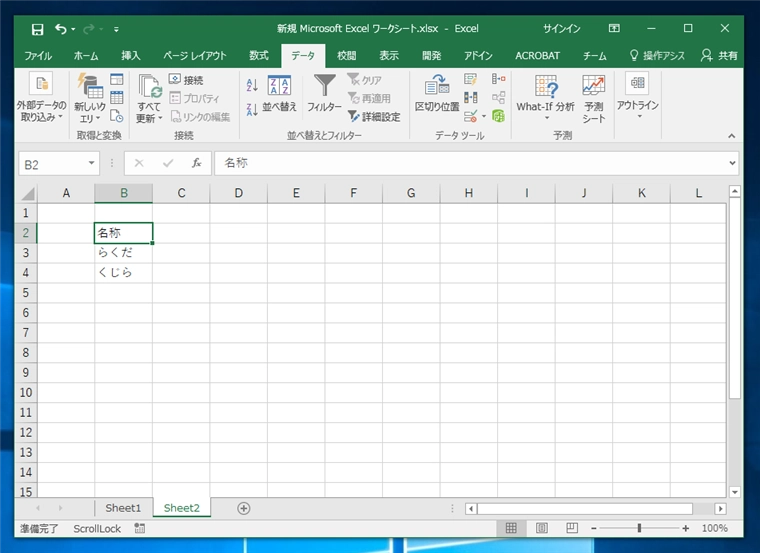The image size is (760, 553).
Task: Click the プロパティ button
Action: [194, 98]
